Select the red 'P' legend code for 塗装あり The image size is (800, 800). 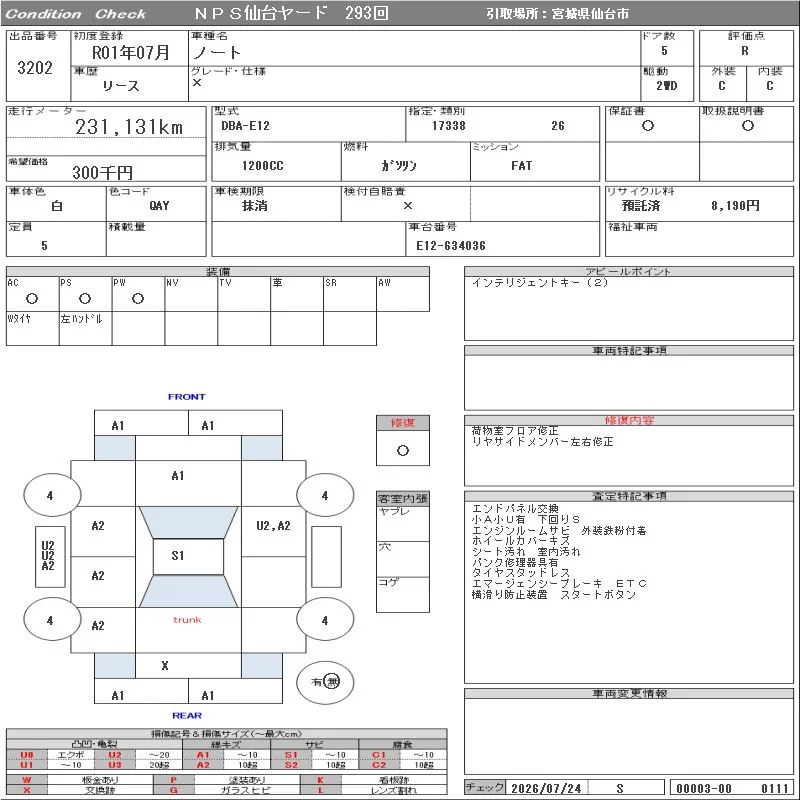click(x=173, y=780)
